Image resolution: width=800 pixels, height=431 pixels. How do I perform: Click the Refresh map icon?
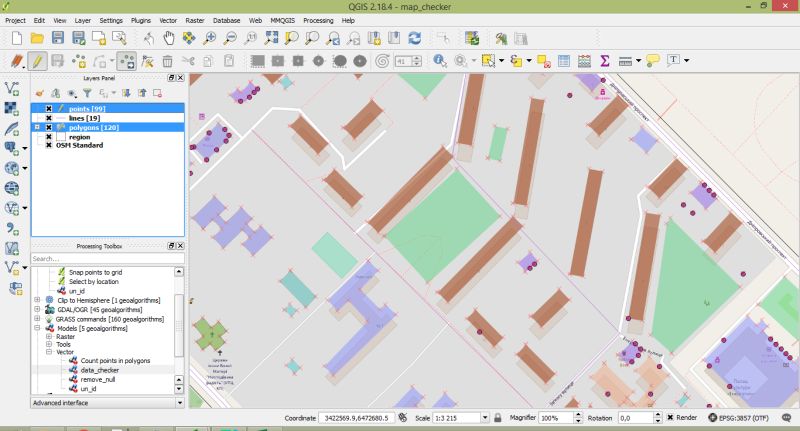pyautogui.click(x=414, y=38)
